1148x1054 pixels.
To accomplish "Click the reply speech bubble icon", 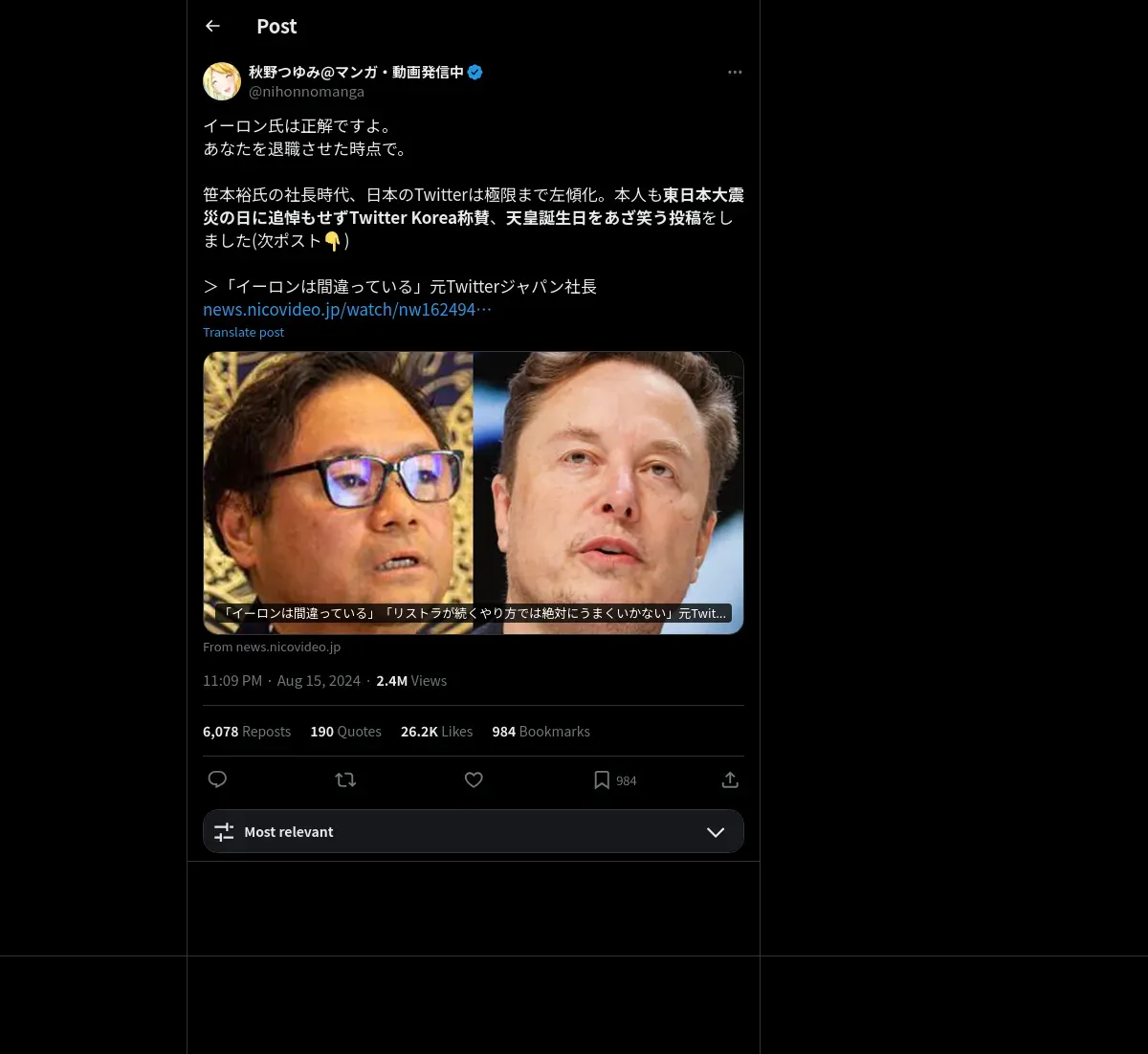I will pyautogui.click(x=217, y=780).
